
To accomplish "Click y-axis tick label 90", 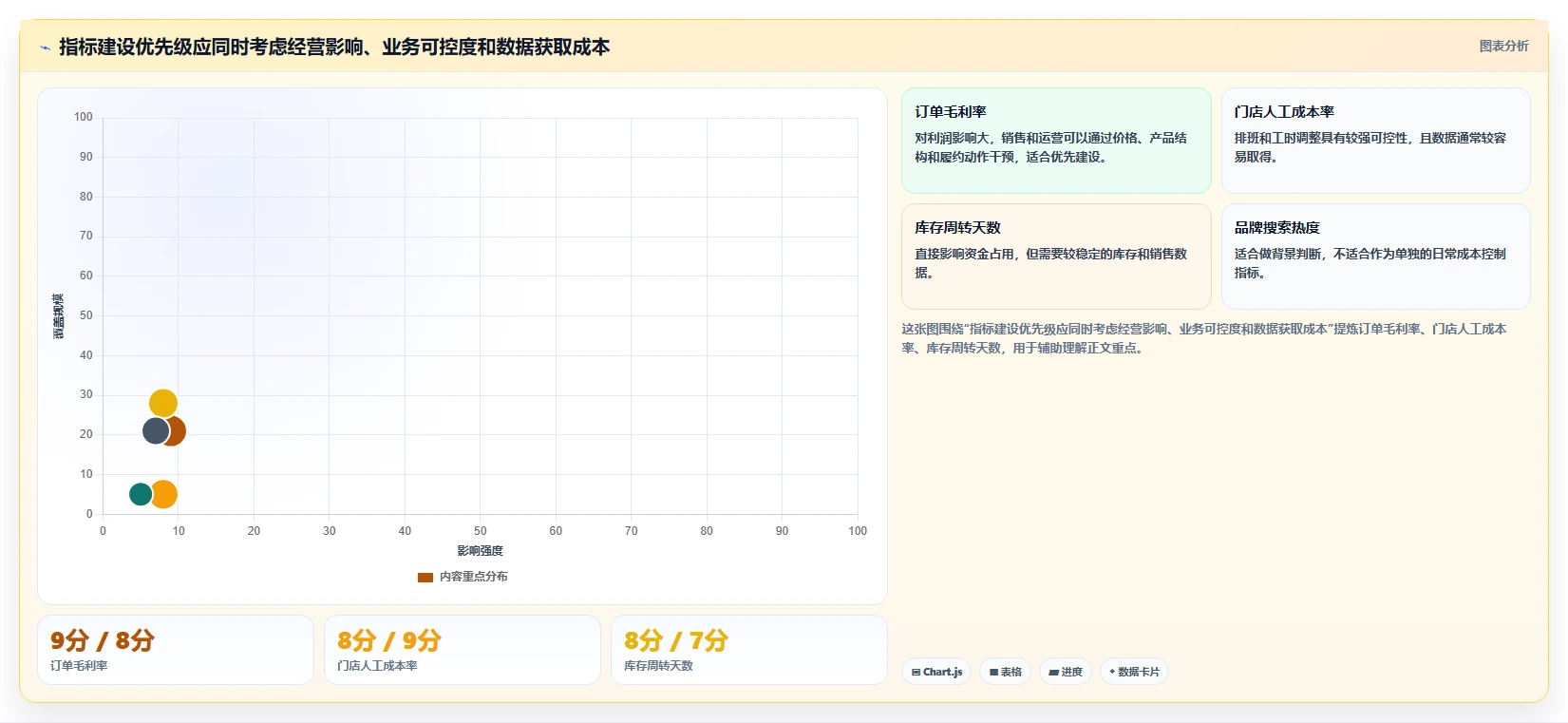I will tap(86, 157).
